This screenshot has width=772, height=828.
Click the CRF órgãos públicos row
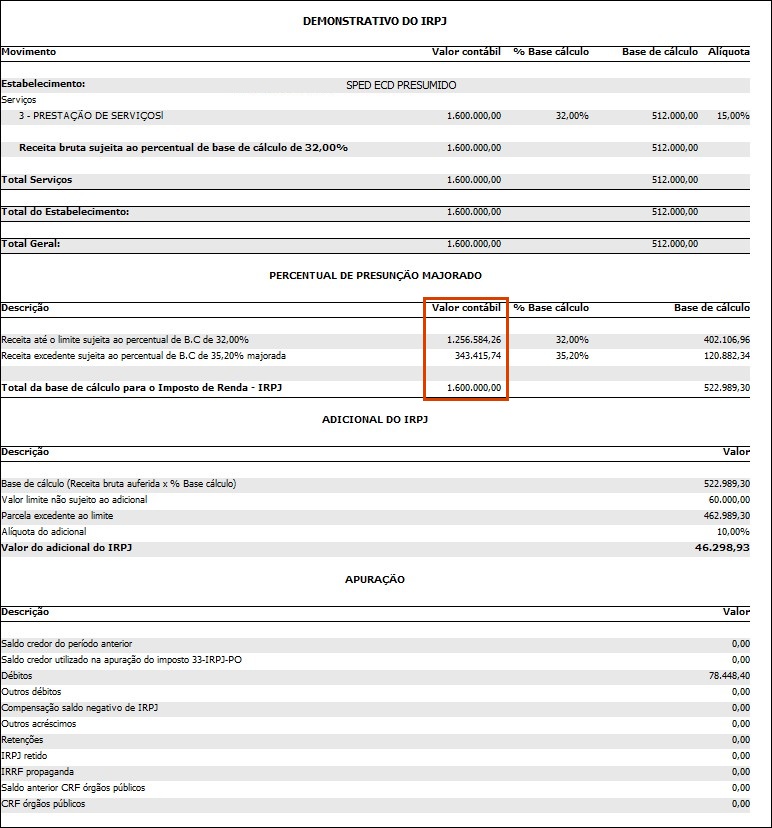point(375,804)
